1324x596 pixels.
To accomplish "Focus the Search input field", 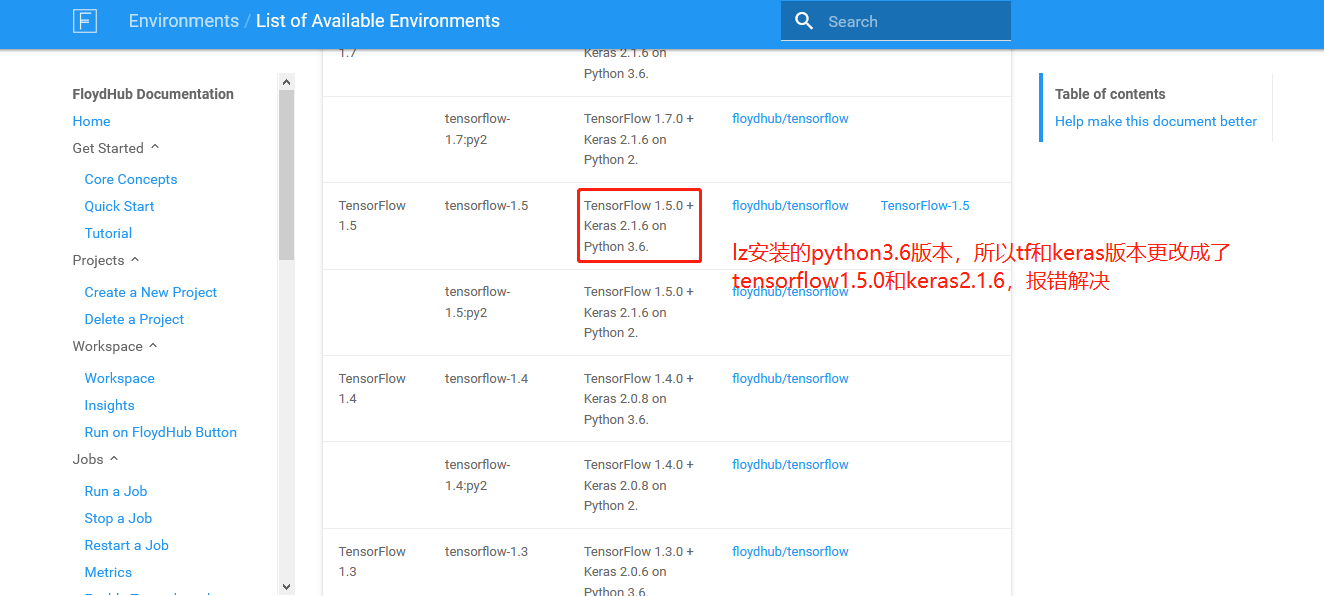I will pos(896,21).
